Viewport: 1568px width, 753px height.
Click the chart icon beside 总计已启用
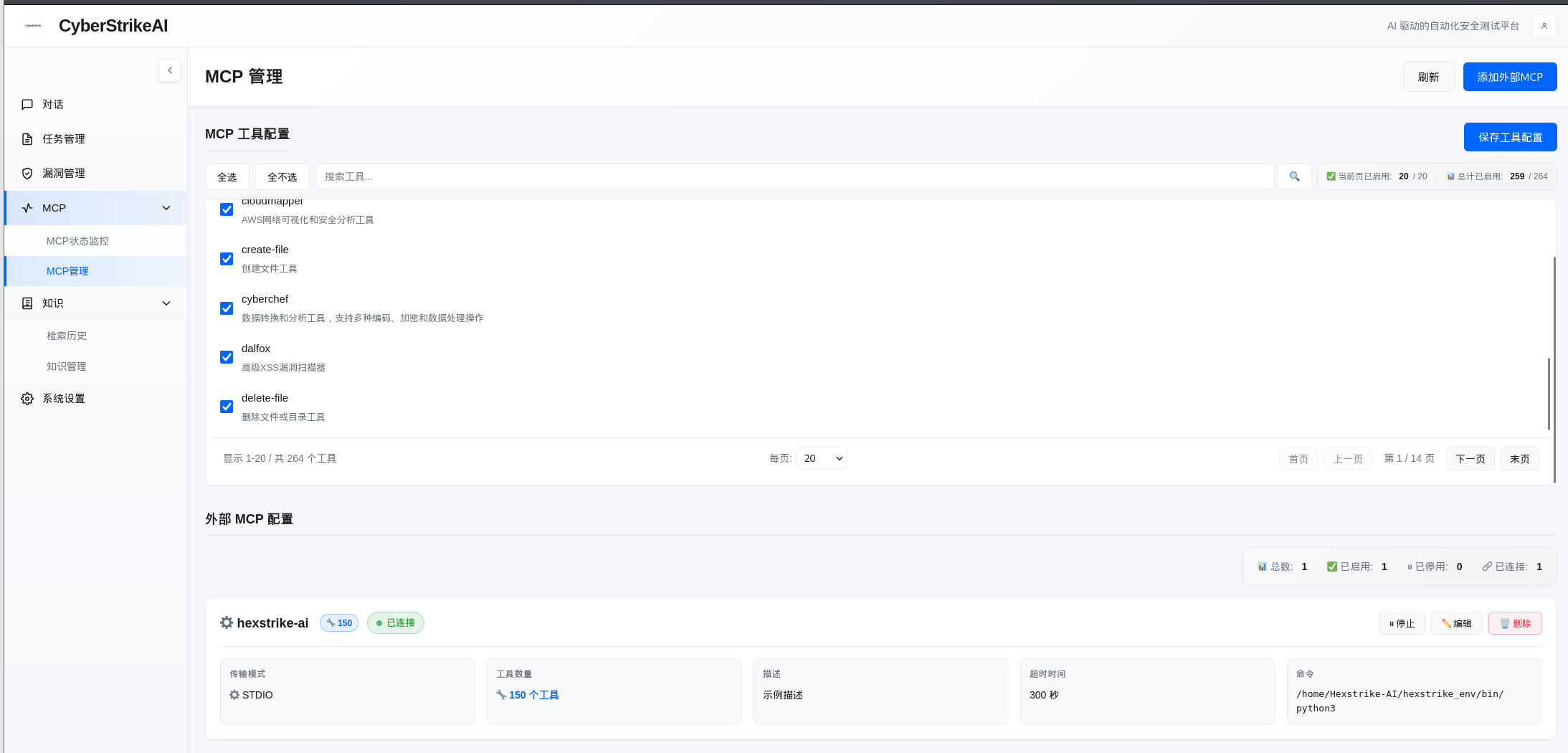pos(1450,176)
